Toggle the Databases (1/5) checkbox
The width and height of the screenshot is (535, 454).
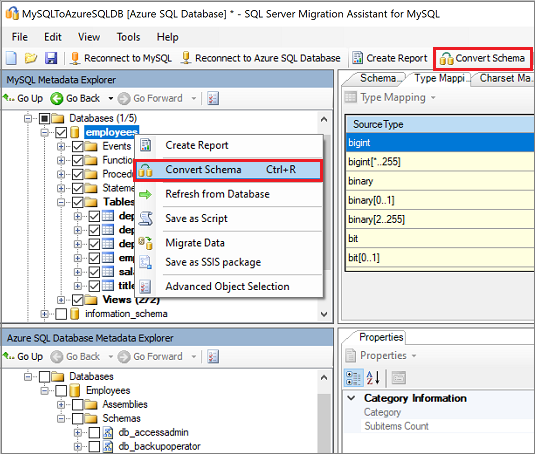(44, 118)
